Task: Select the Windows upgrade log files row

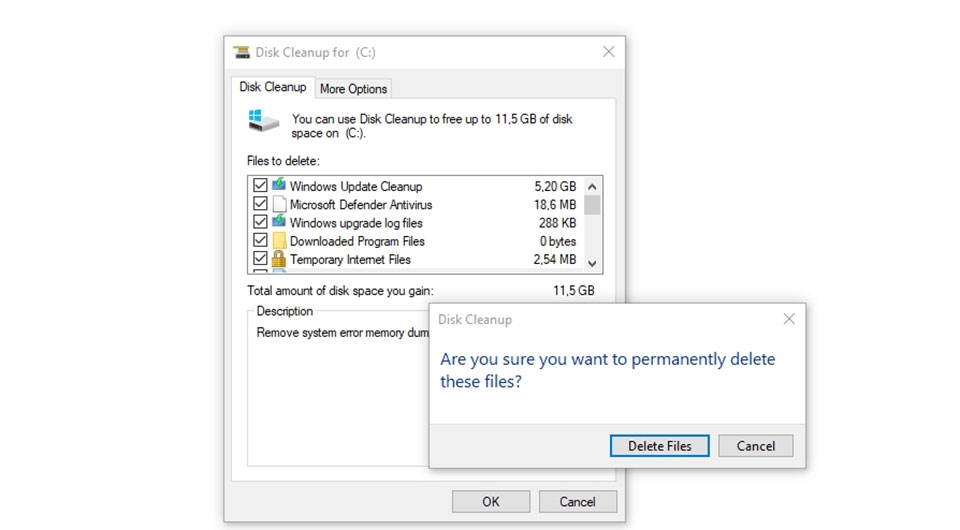Action: click(x=416, y=223)
